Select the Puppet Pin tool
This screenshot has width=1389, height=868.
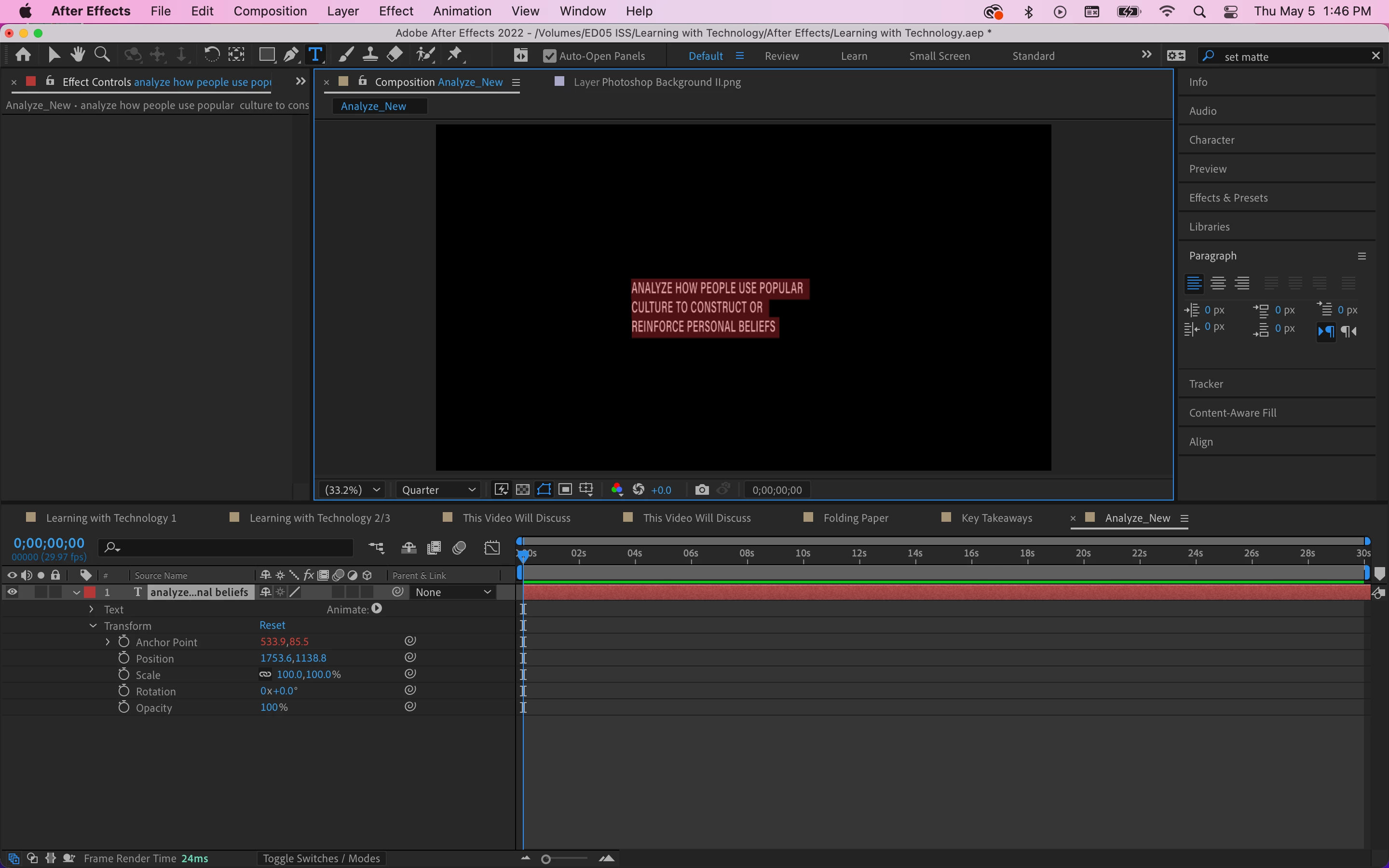[x=455, y=55]
